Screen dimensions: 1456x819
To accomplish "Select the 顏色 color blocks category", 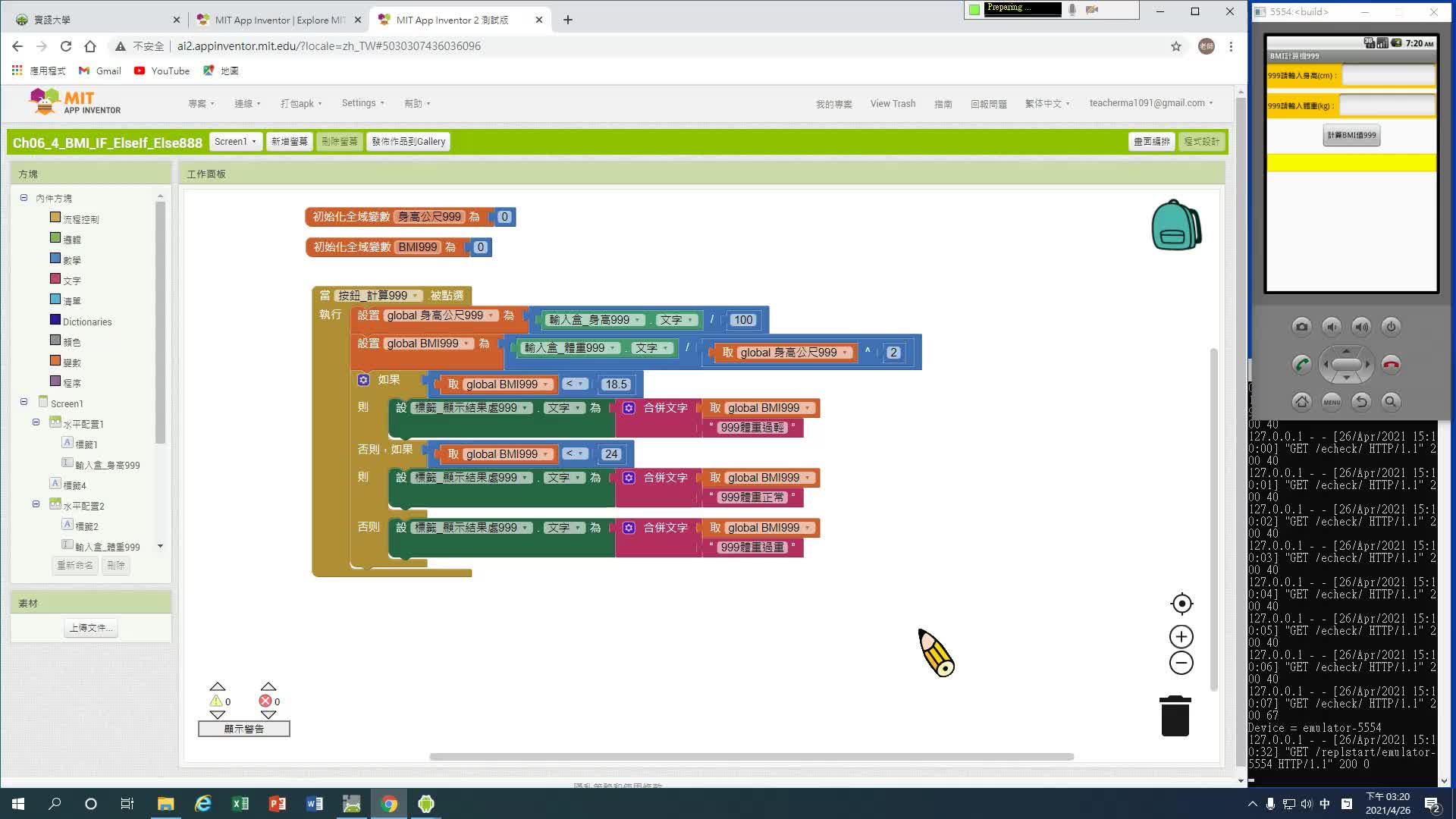I will [71, 342].
